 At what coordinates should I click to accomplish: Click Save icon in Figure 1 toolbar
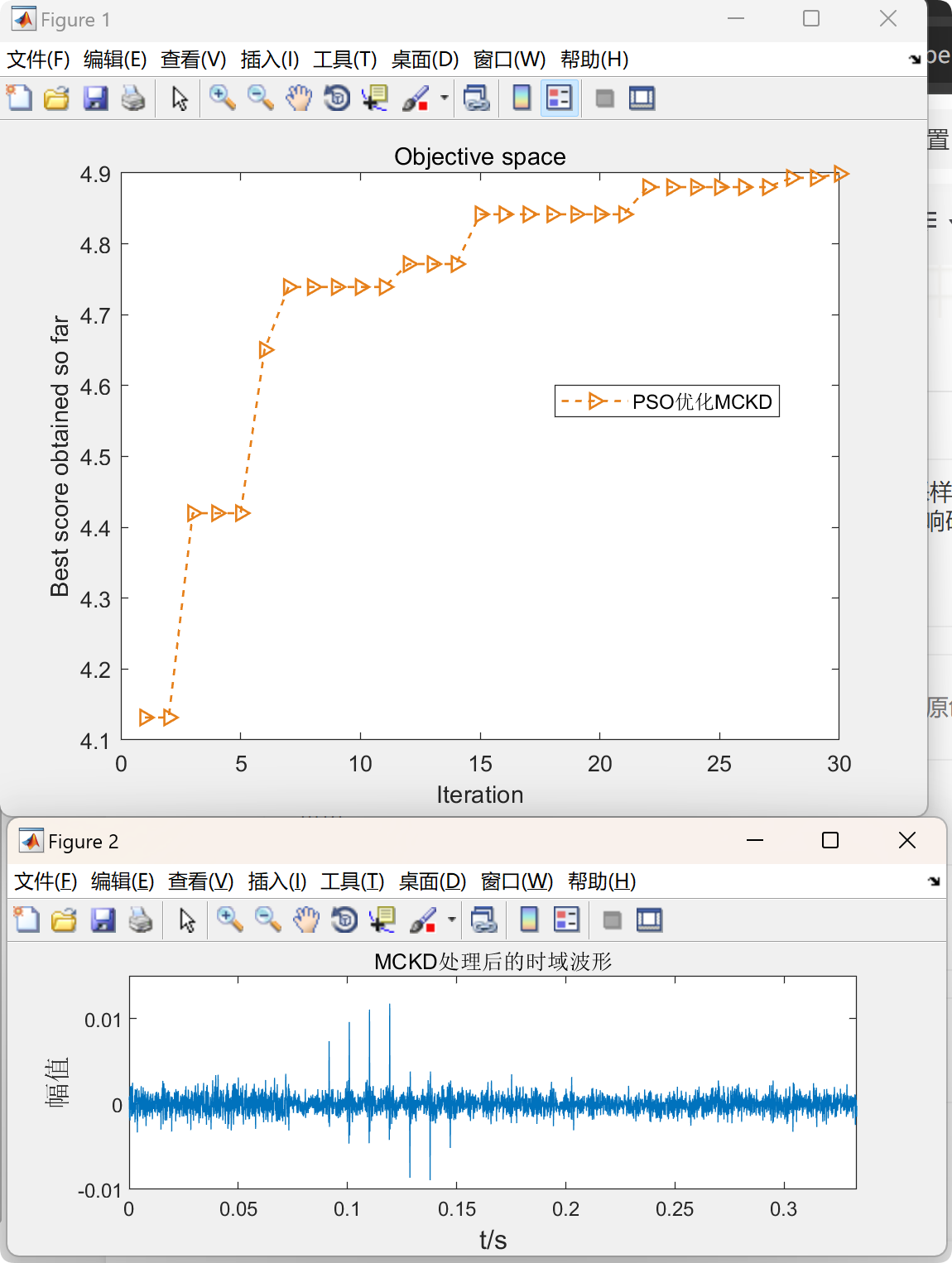(95, 98)
